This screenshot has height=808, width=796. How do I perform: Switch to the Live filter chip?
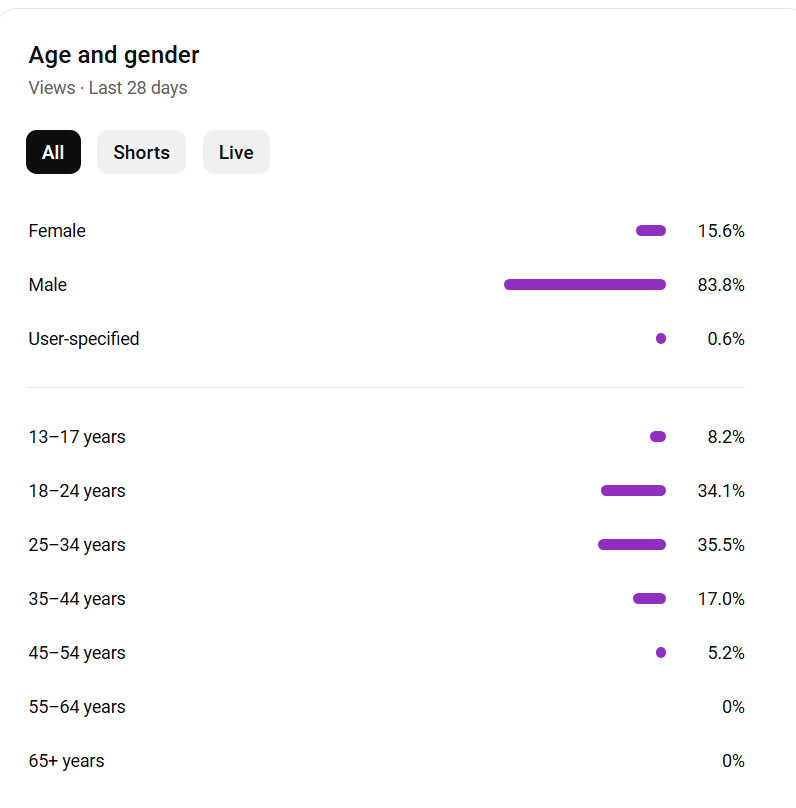pyautogui.click(x=236, y=152)
